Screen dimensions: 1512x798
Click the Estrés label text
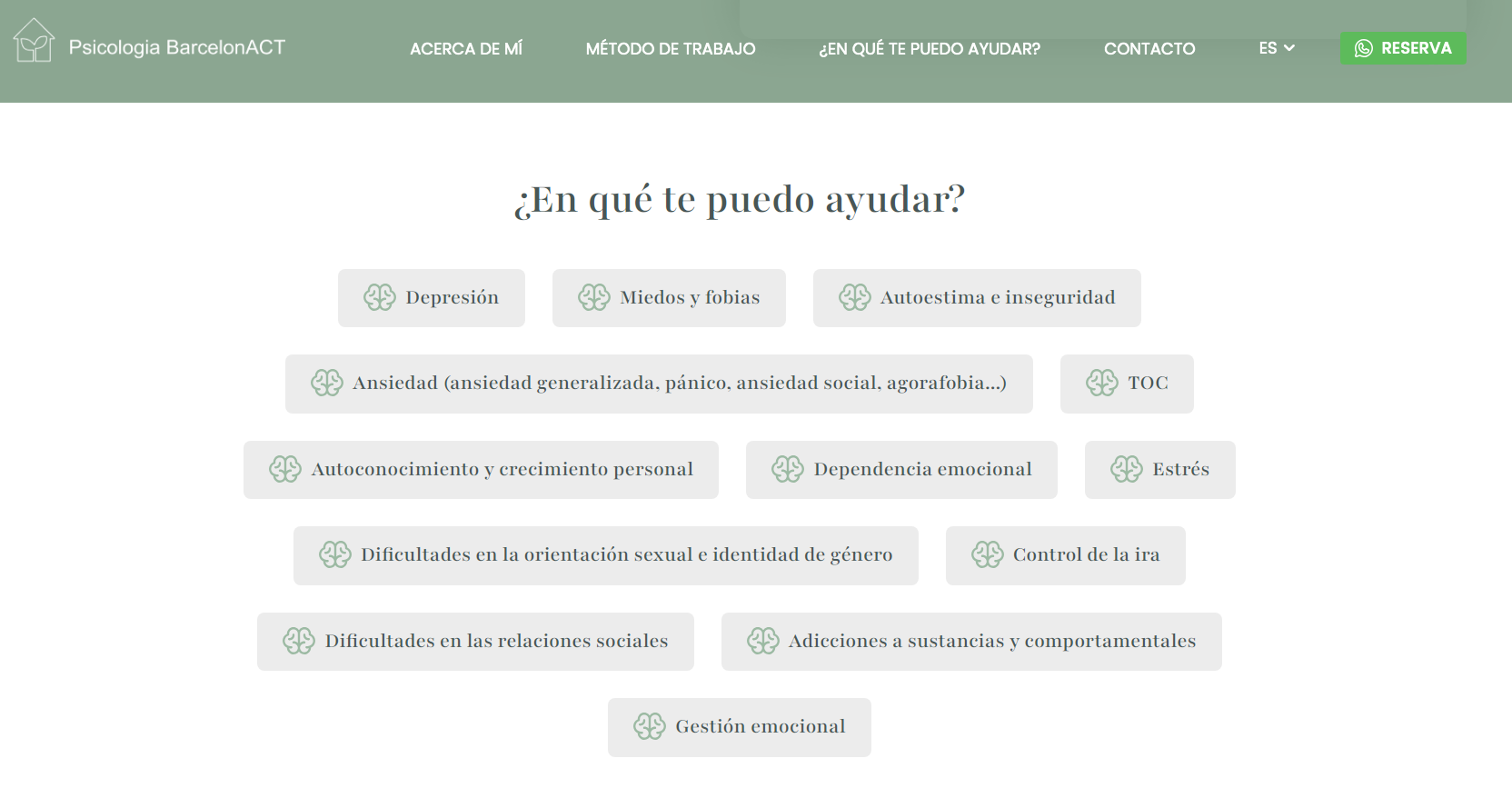(x=1180, y=469)
